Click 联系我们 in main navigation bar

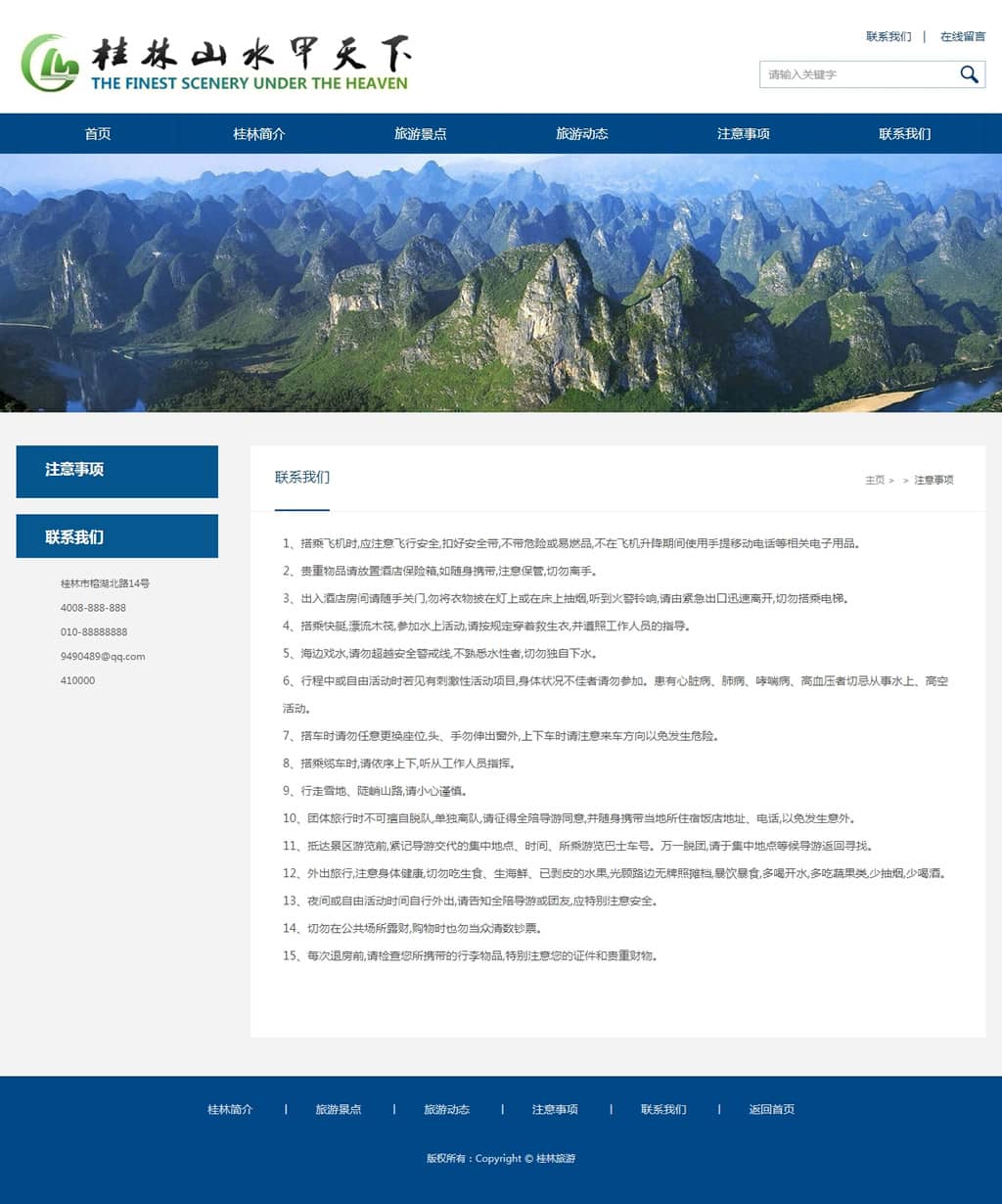(905, 134)
